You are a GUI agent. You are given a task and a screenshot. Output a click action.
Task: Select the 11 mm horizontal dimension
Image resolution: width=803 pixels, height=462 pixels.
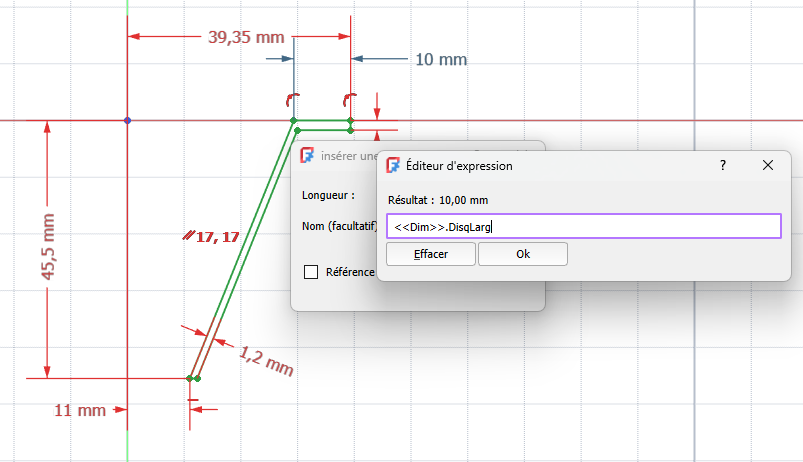pos(79,410)
